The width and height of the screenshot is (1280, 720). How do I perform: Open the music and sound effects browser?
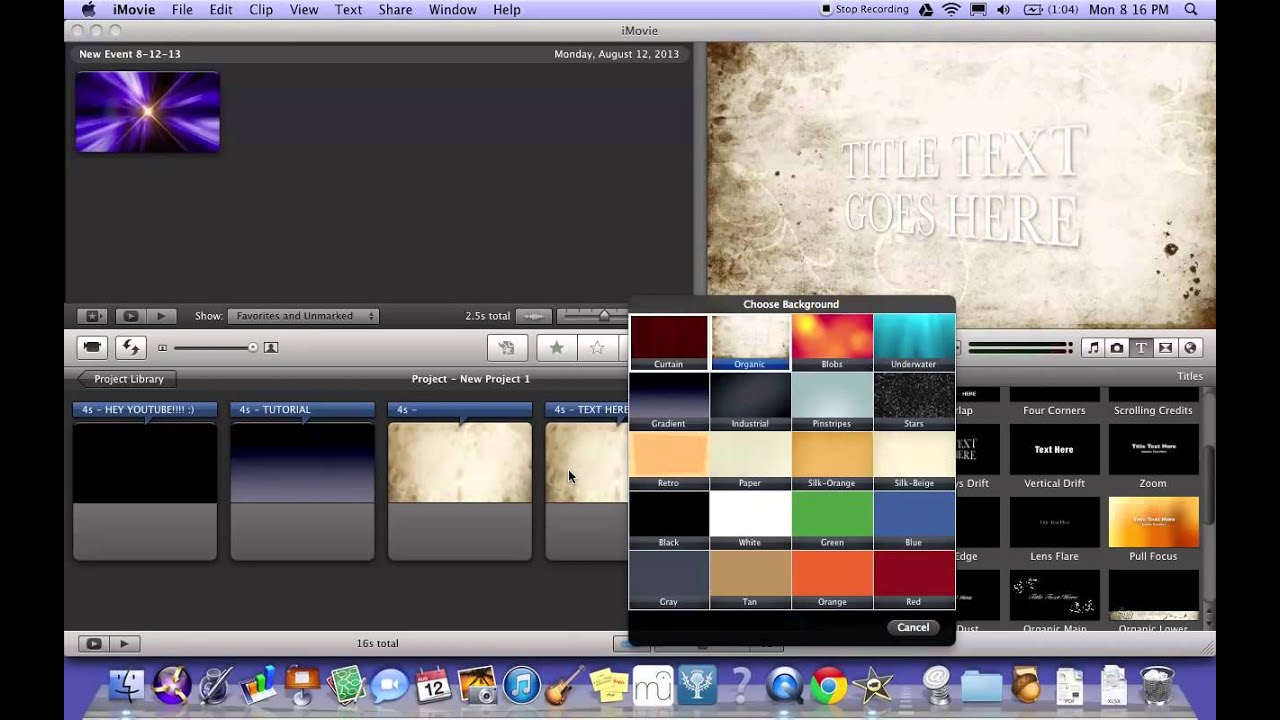pos(1093,348)
